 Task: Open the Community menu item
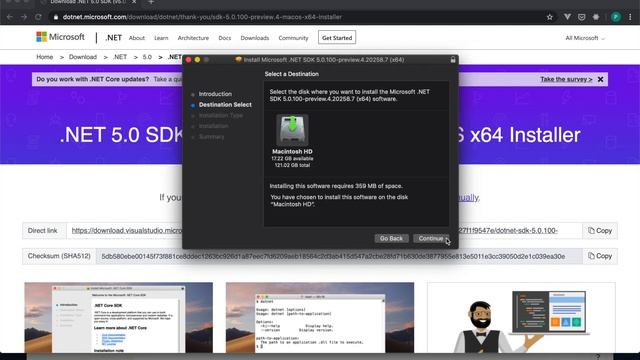(293, 38)
